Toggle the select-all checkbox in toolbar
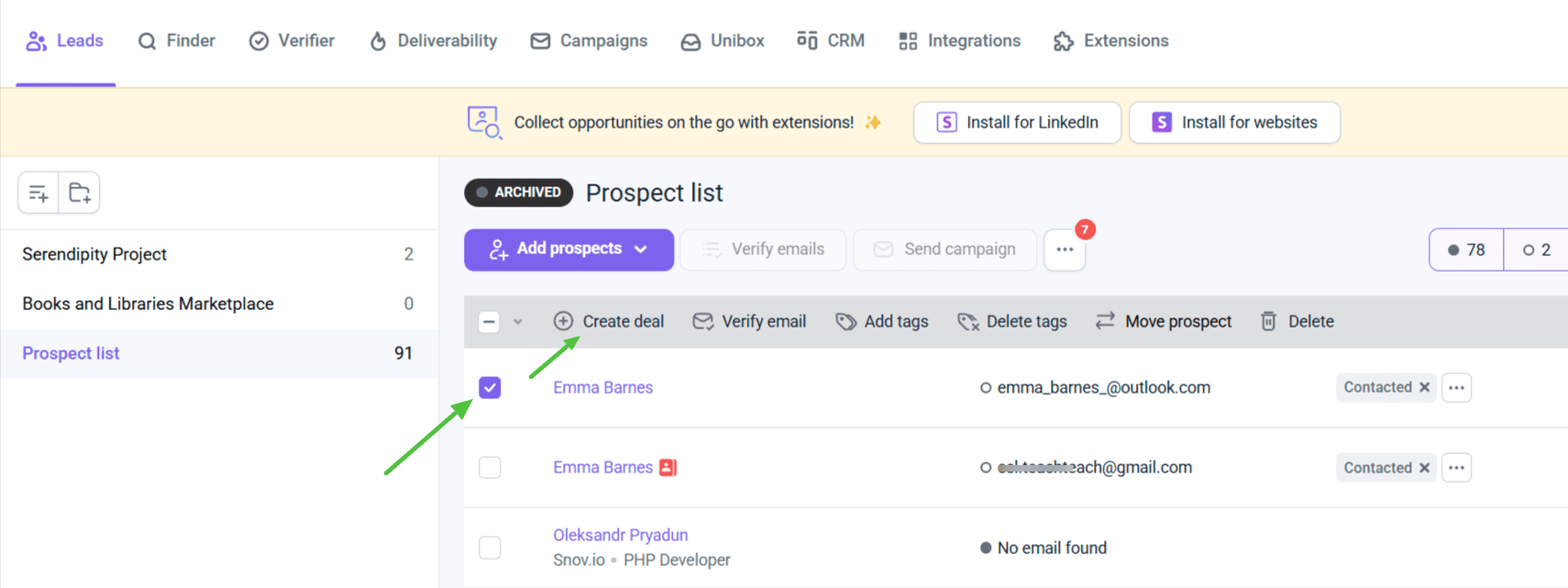1568x588 pixels. (490, 321)
